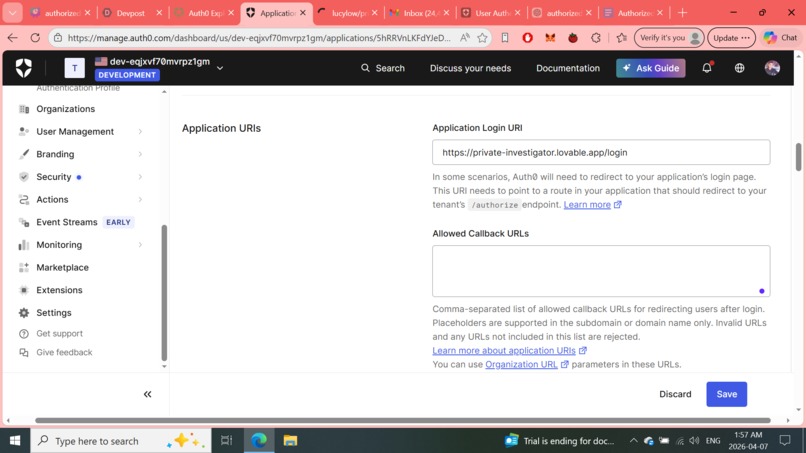806x453 pixels.
Task: Reload the page
Action: (x=35, y=38)
